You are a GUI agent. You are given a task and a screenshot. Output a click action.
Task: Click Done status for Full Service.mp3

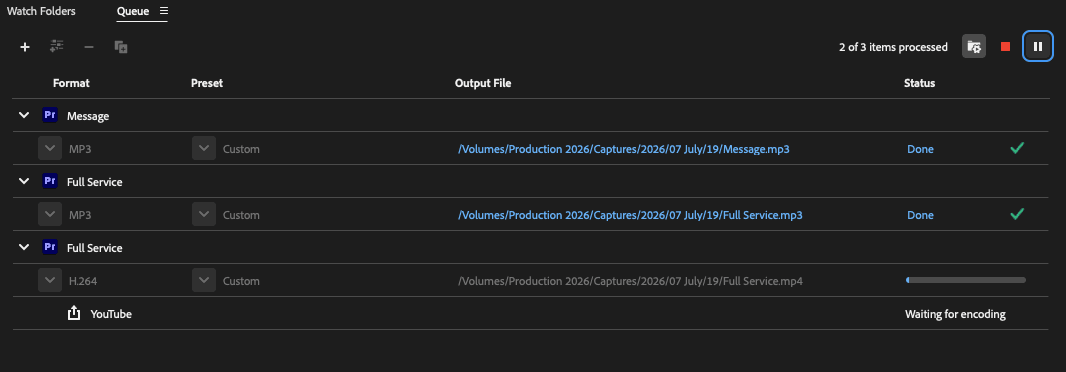[920, 215]
